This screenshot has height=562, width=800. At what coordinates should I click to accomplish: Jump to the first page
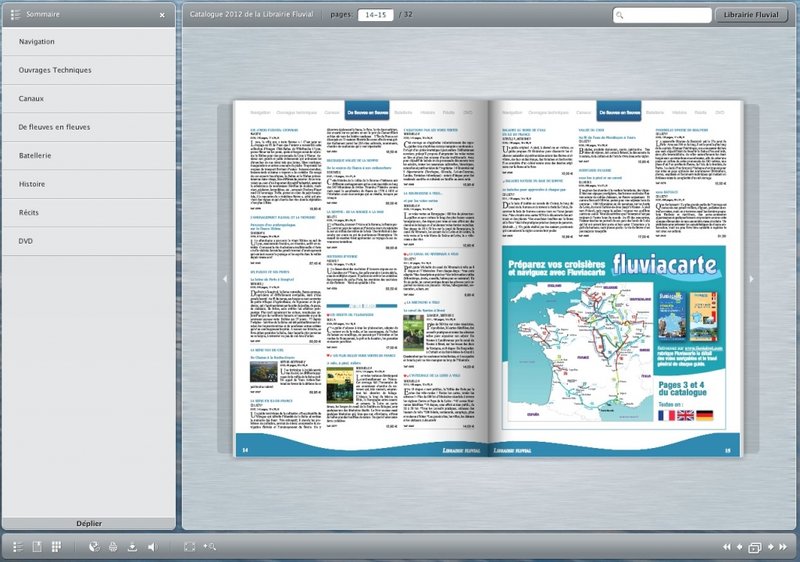tap(727, 548)
